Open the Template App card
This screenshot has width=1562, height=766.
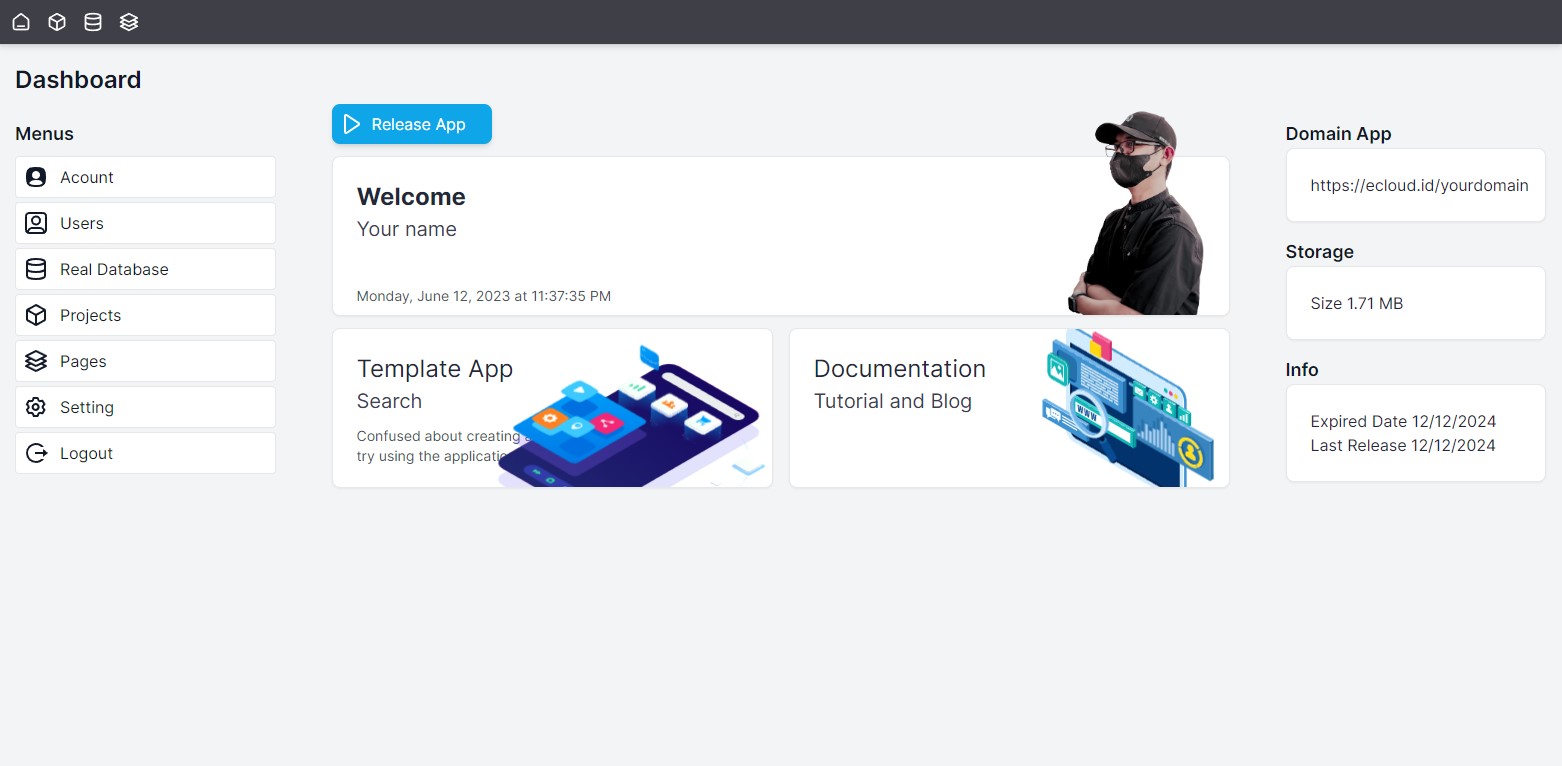point(551,408)
